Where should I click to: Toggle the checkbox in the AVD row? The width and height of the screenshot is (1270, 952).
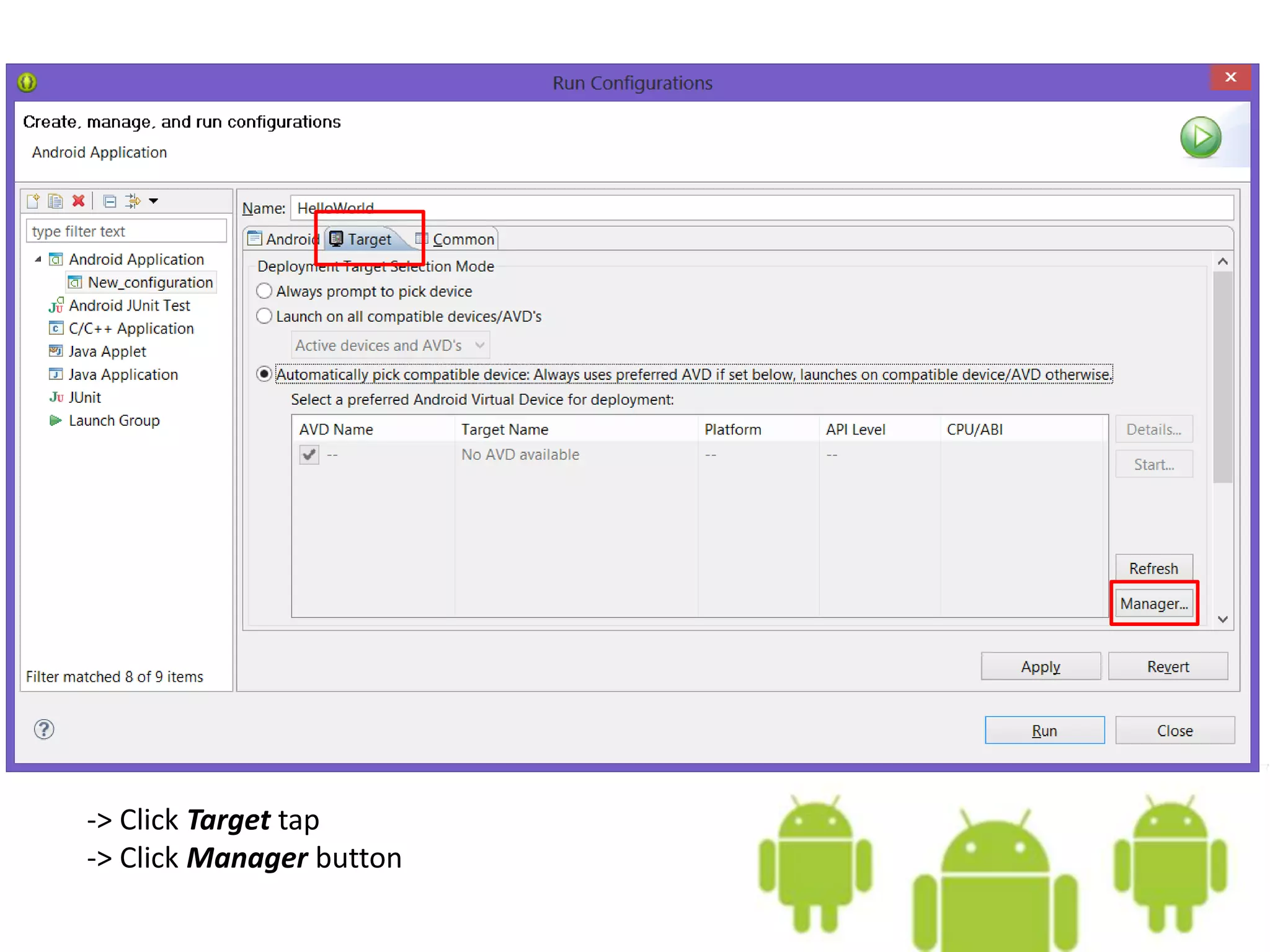[309, 454]
